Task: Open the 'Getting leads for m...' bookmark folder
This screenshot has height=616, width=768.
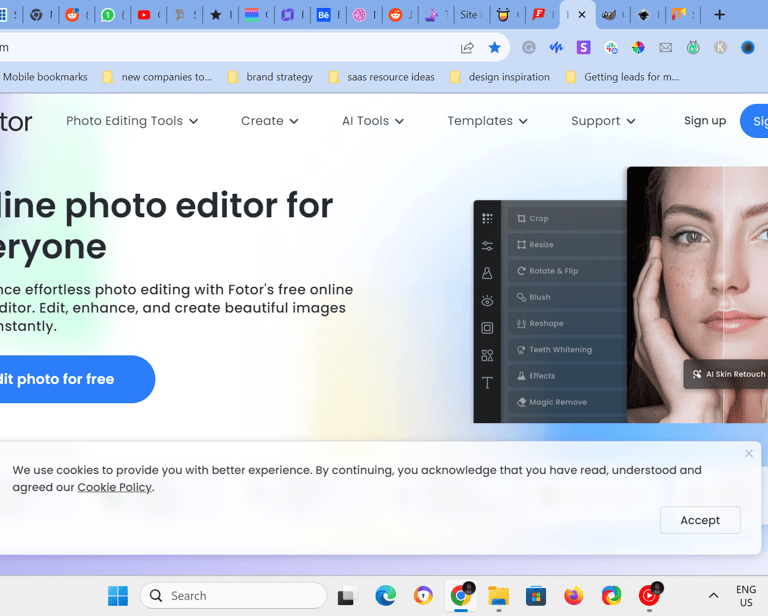Action: (x=623, y=77)
